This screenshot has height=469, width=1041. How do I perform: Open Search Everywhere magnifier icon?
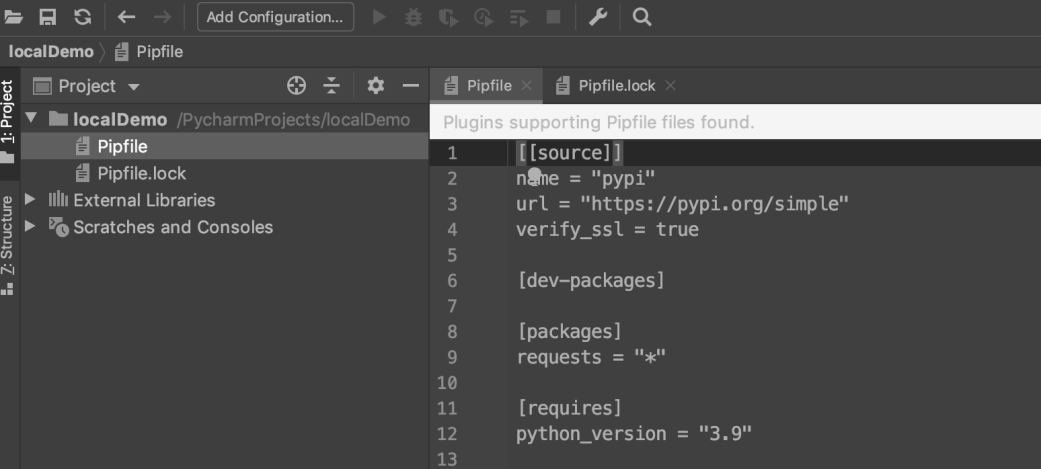click(x=642, y=17)
